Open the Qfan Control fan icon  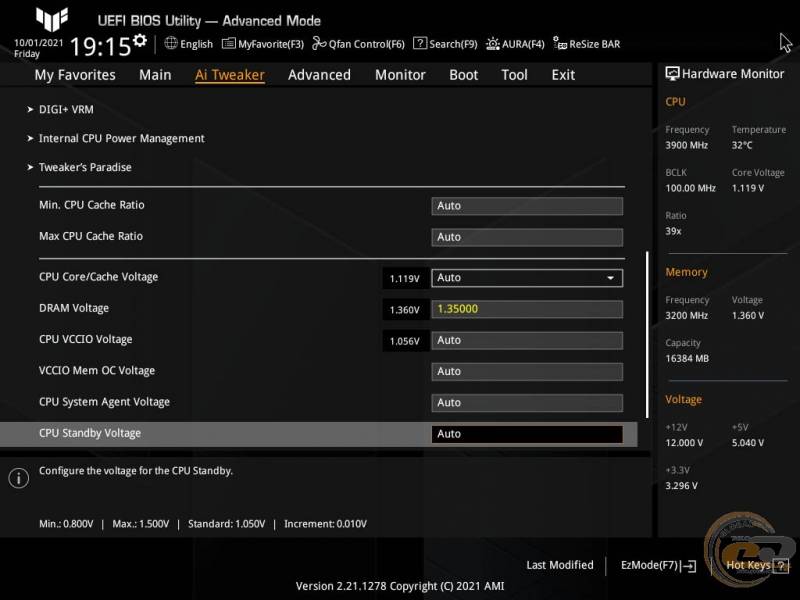pyautogui.click(x=319, y=44)
